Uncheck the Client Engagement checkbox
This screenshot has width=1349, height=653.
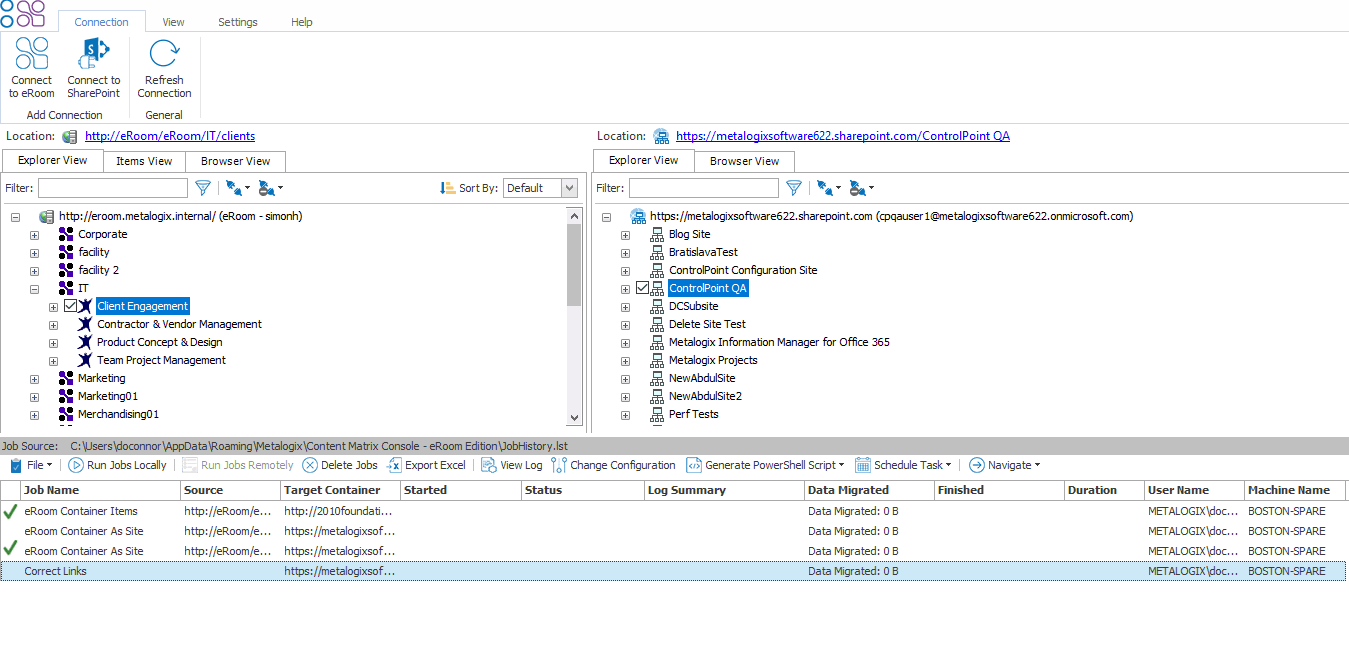[70, 306]
